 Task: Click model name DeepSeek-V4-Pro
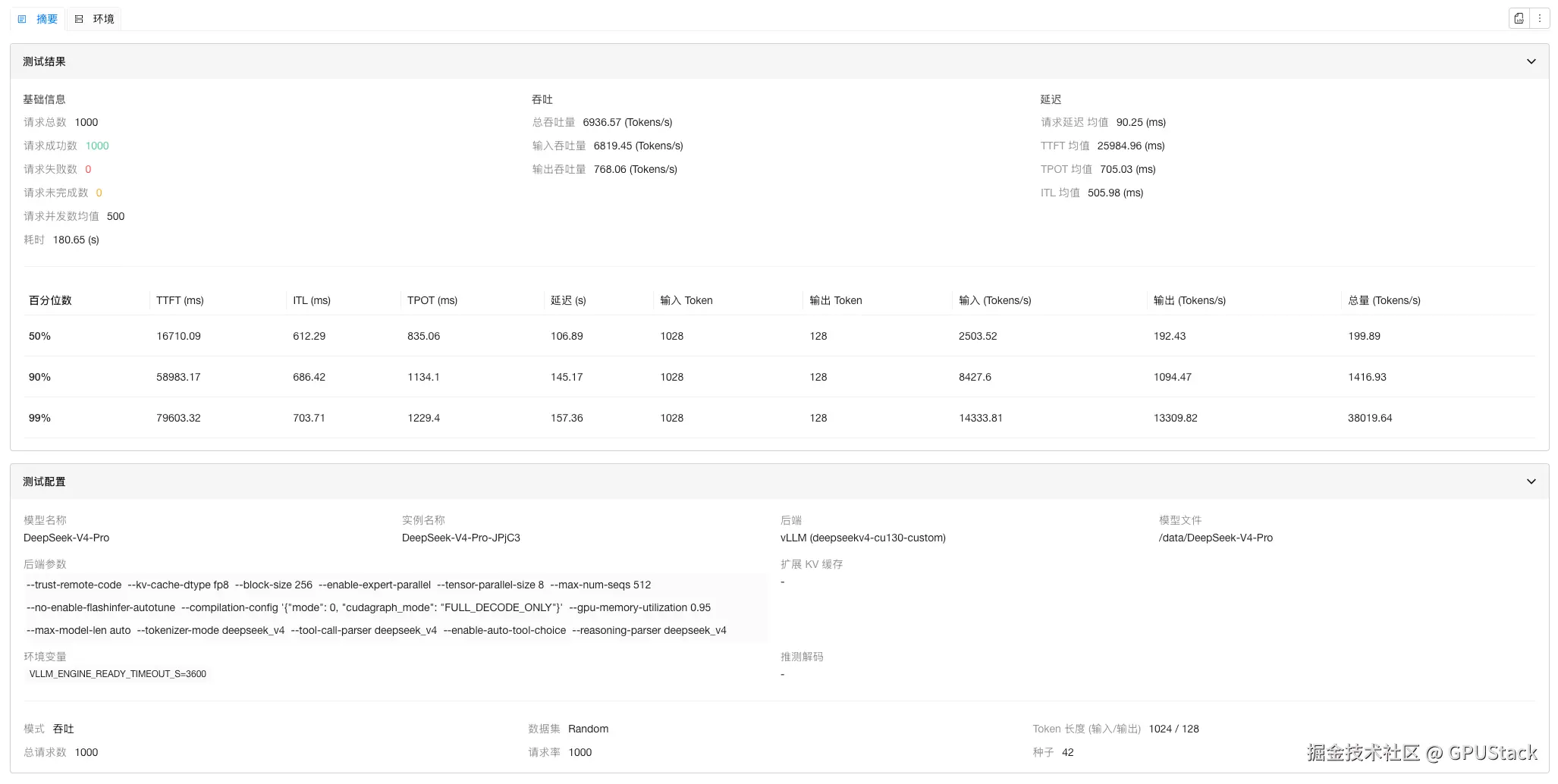pyautogui.click(x=66, y=538)
